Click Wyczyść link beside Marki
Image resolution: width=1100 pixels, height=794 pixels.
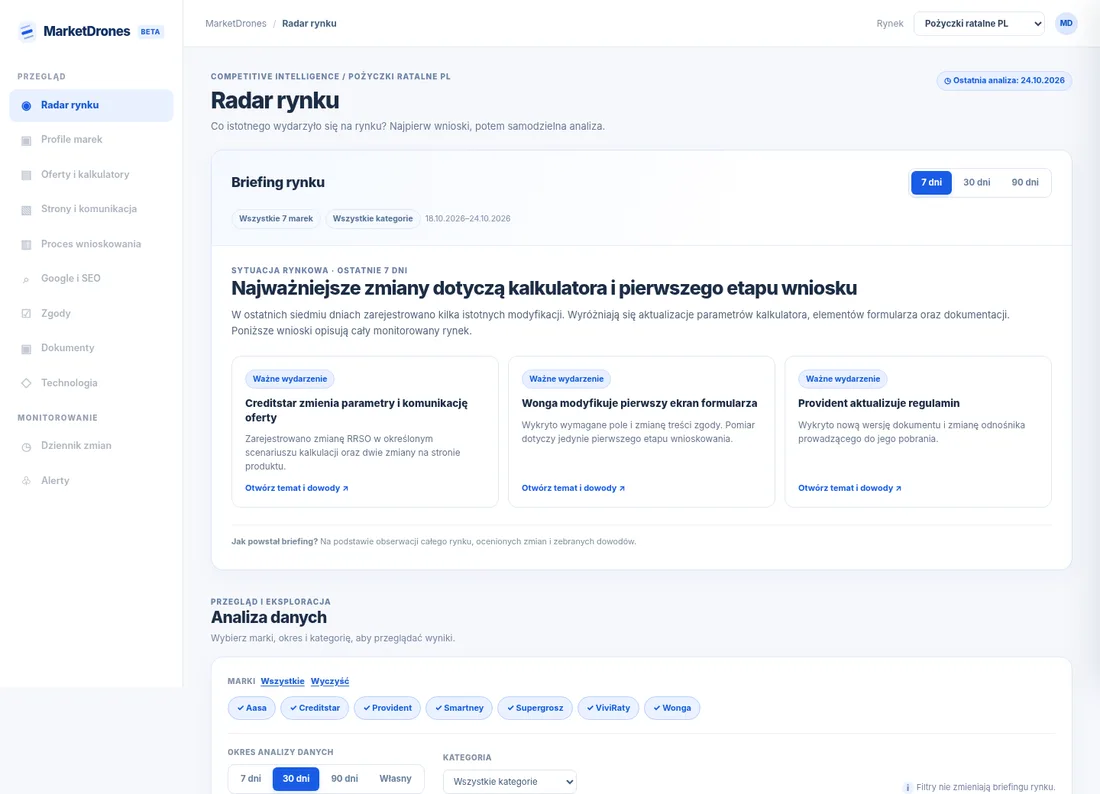[x=330, y=681]
